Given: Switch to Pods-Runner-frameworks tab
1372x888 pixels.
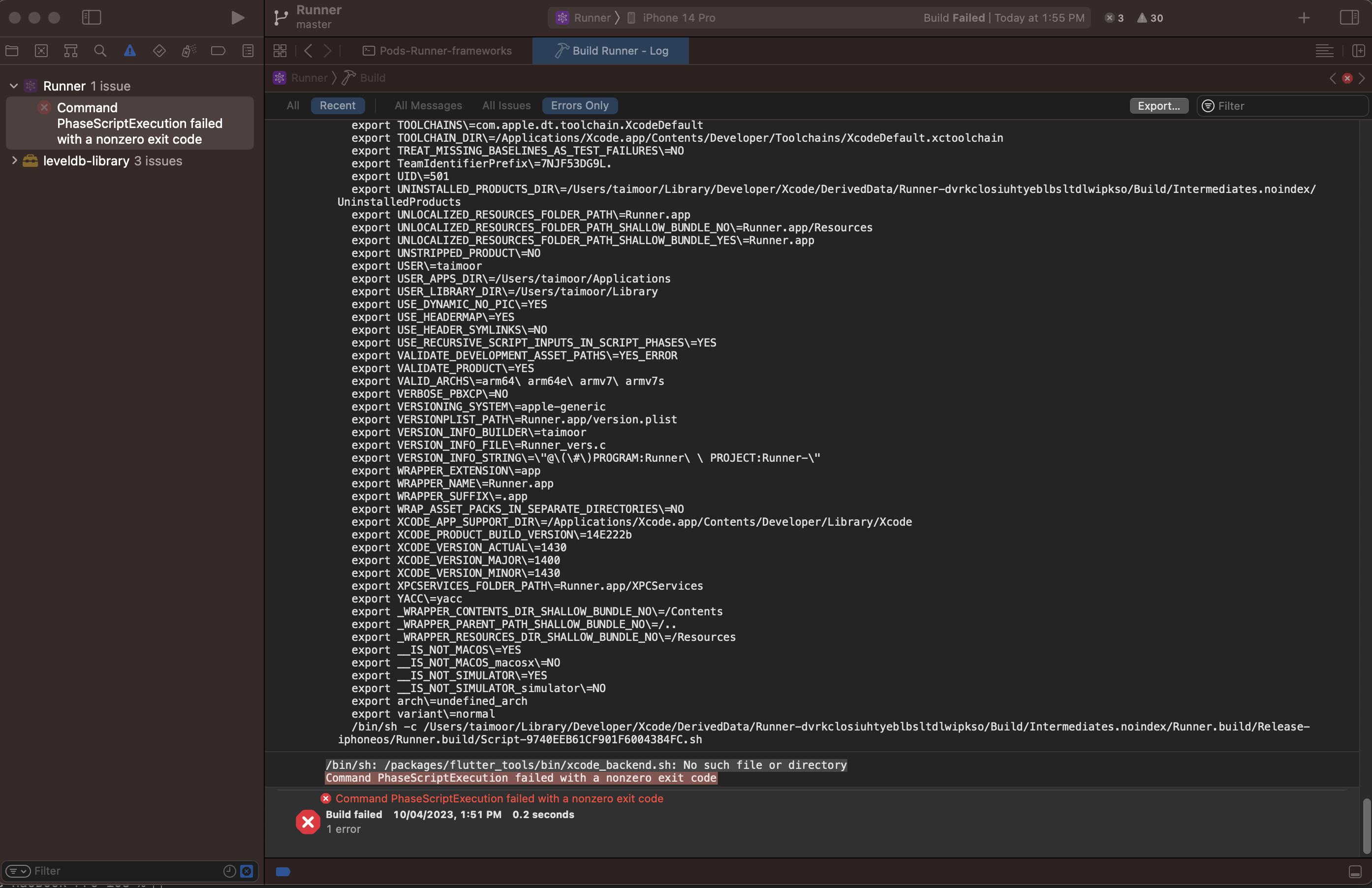Looking at the screenshot, I should 437,51.
